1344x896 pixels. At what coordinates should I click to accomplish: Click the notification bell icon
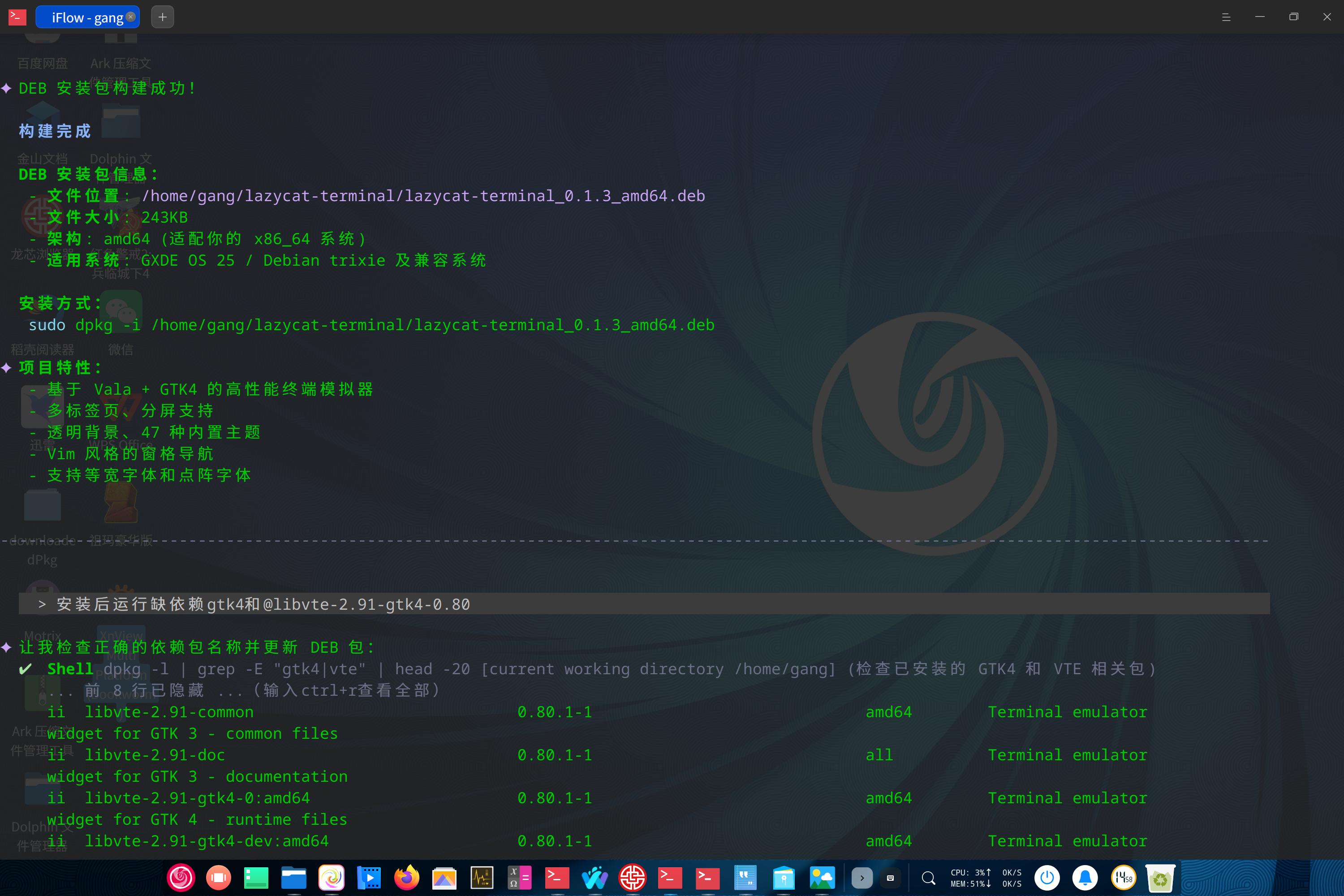[1085, 877]
